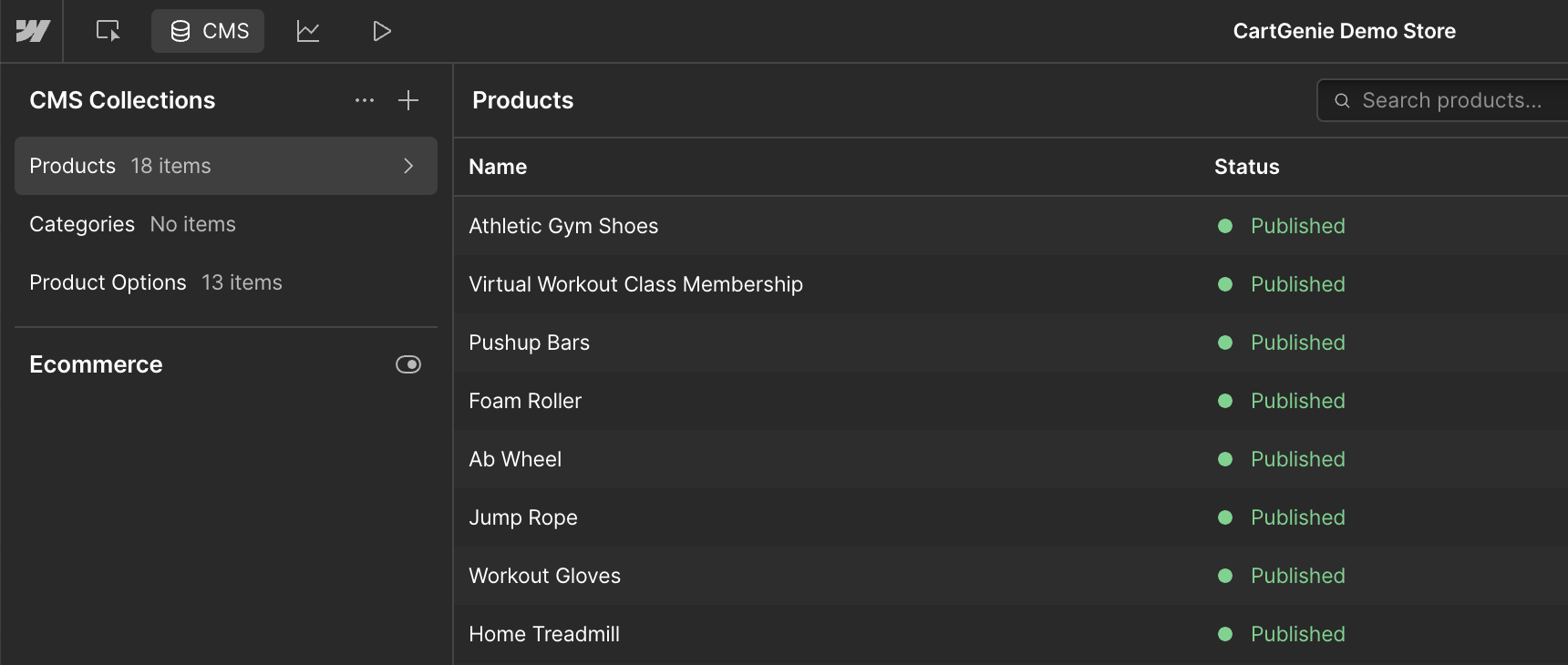Toggle the Ecommerce switch
Image resolution: width=1568 pixels, height=665 pixels.
coord(408,364)
